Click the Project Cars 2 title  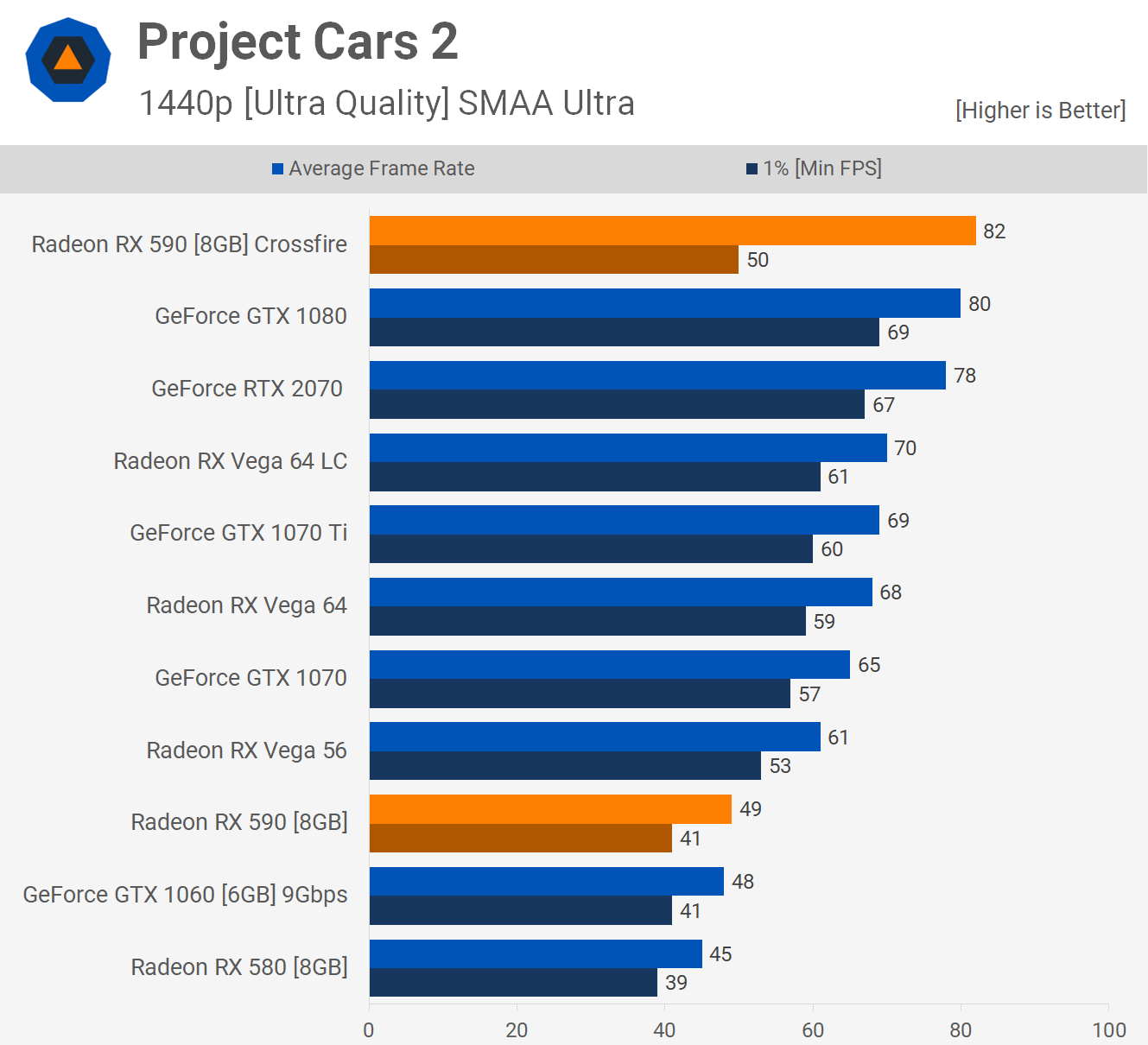point(297,41)
